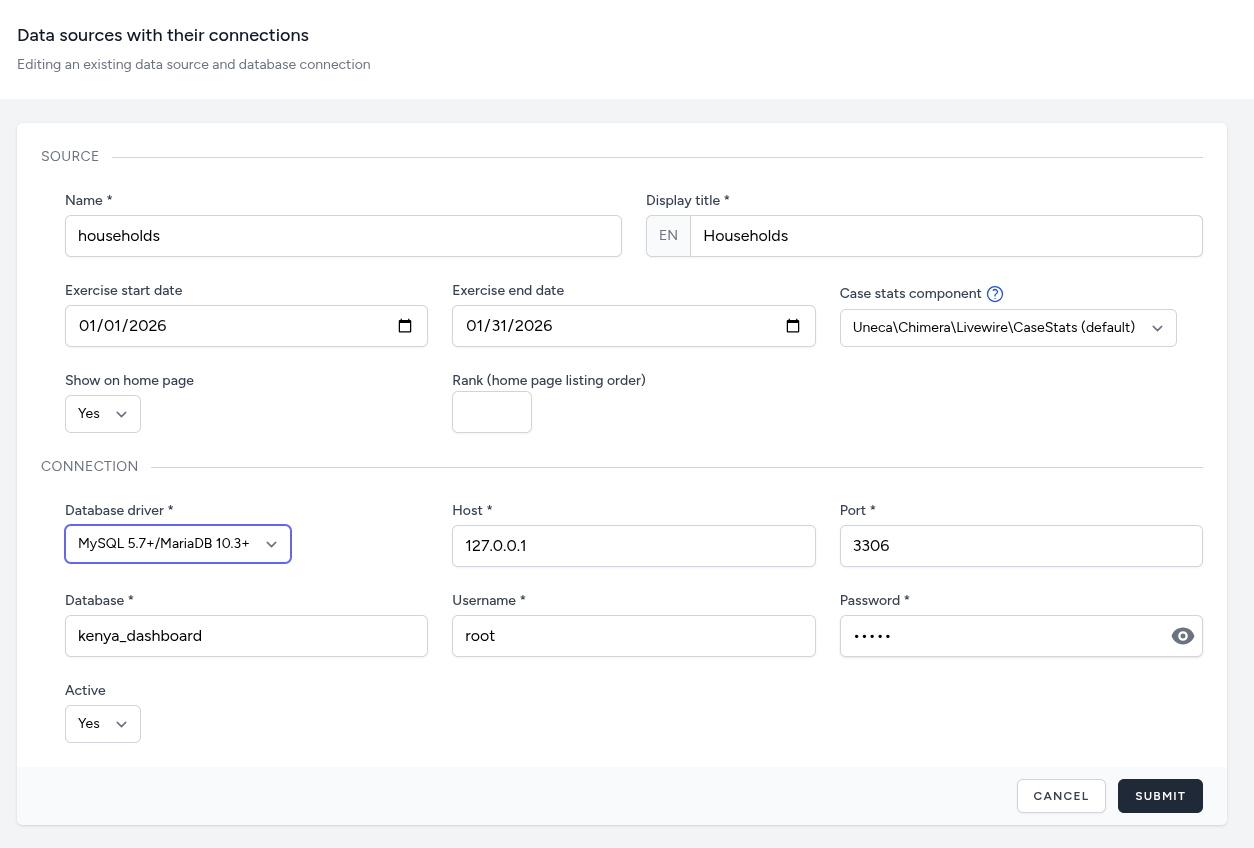Click the Database field with kenya_dashboard
This screenshot has height=848, width=1254.
pos(246,636)
